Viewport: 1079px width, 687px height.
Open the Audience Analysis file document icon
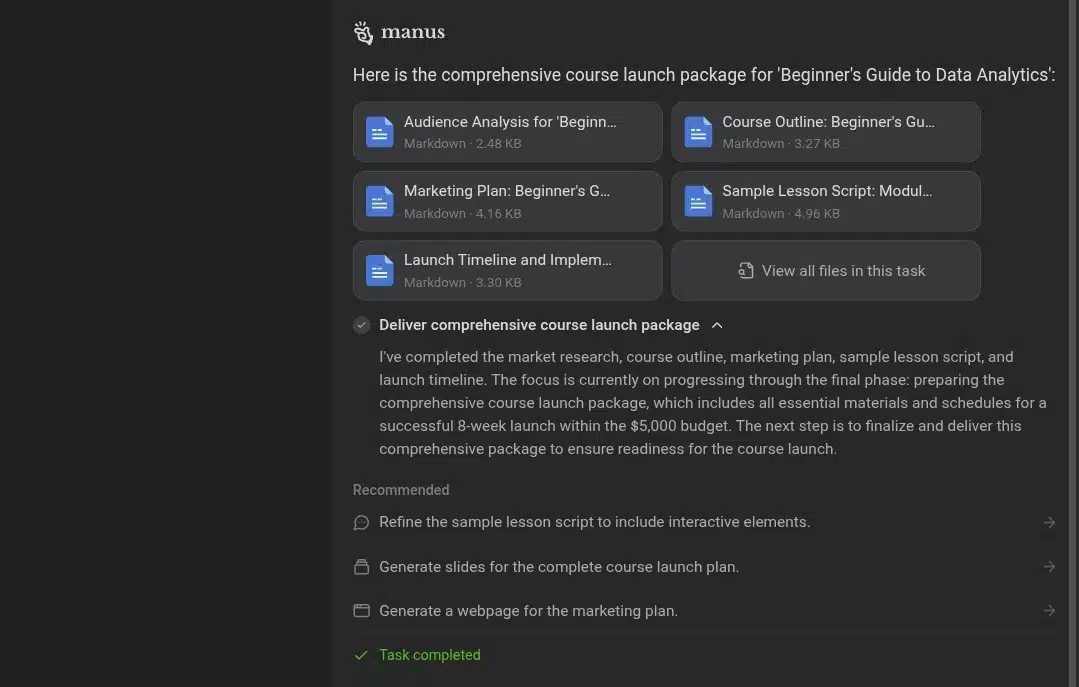coord(380,132)
